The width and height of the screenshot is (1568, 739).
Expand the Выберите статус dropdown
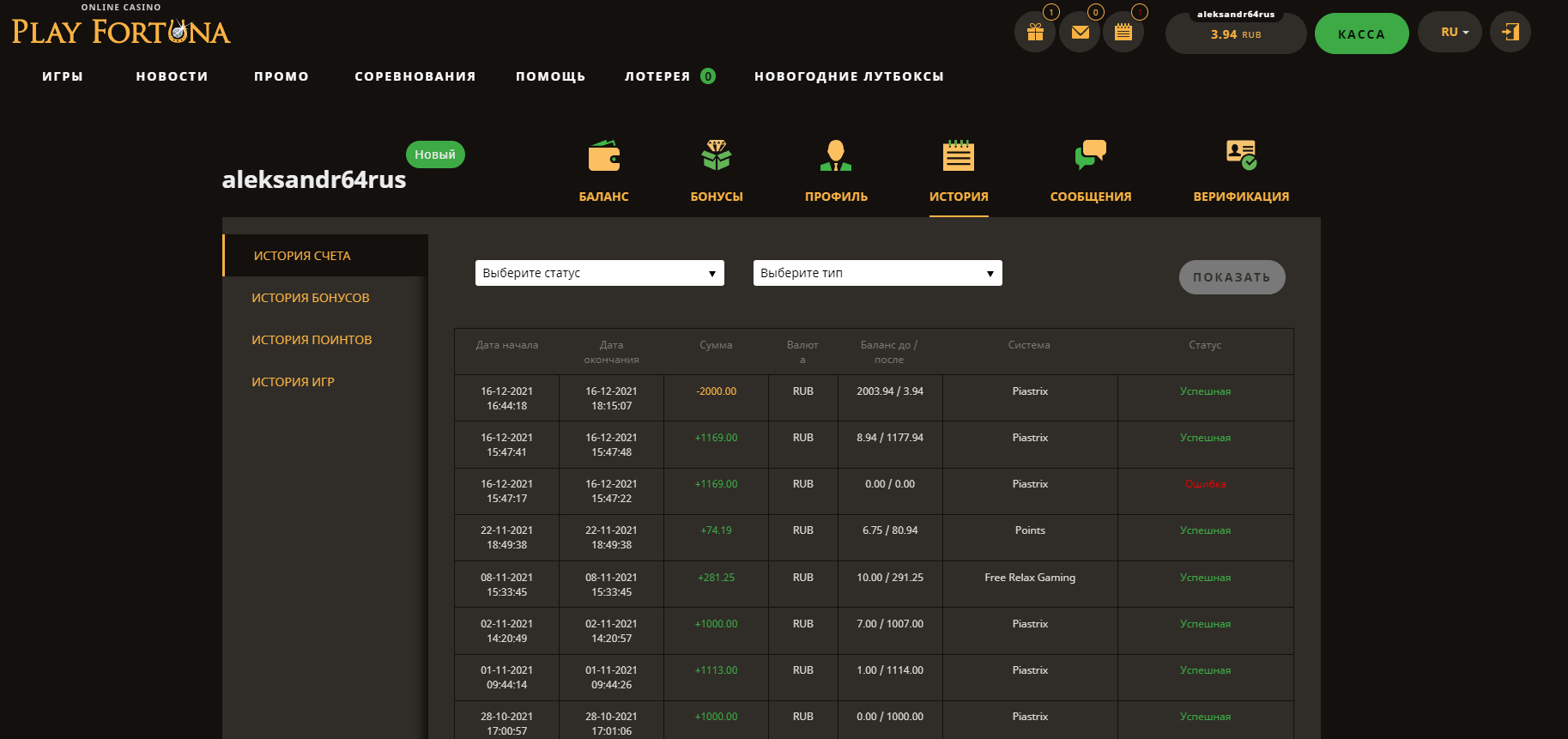599,273
